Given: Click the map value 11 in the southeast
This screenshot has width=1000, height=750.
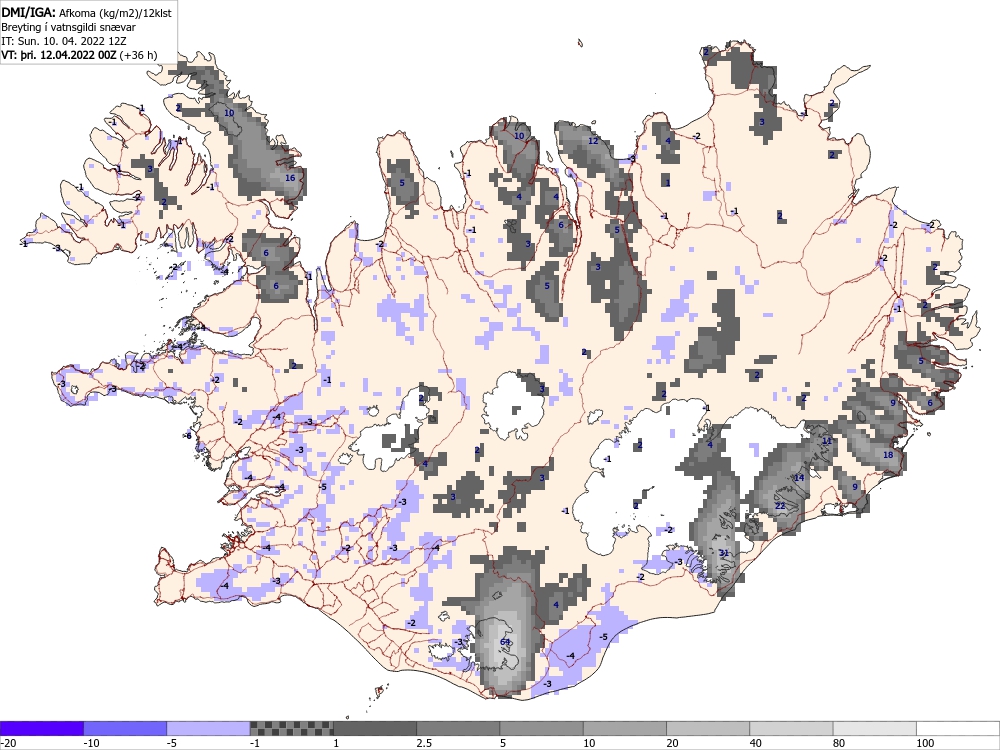Looking at the screenshot, I should [827, 441].
